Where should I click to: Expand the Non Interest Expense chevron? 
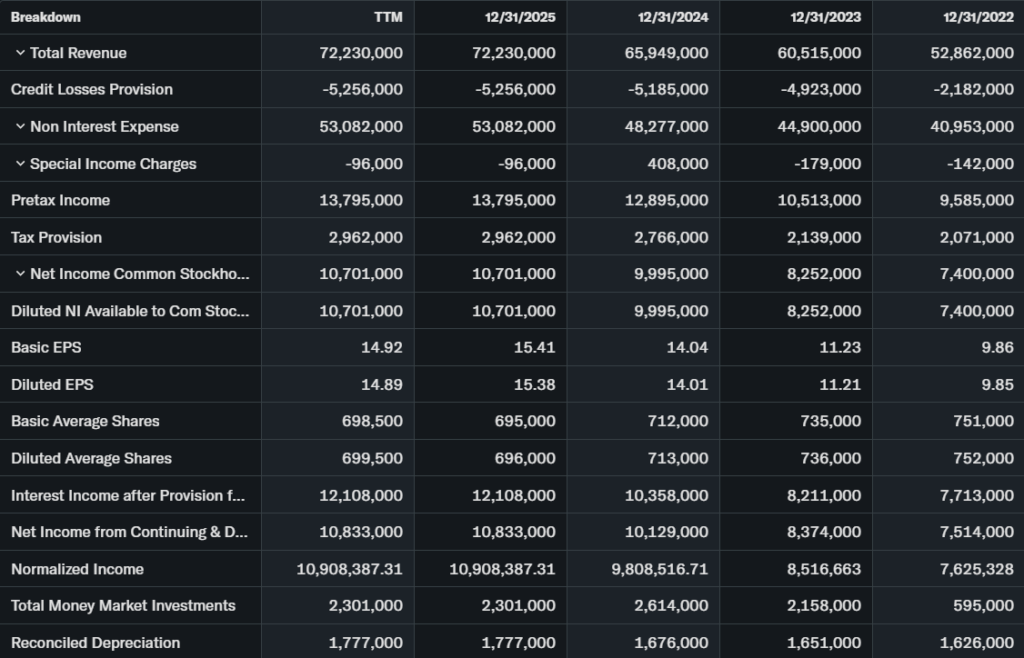tap(20, 127)
